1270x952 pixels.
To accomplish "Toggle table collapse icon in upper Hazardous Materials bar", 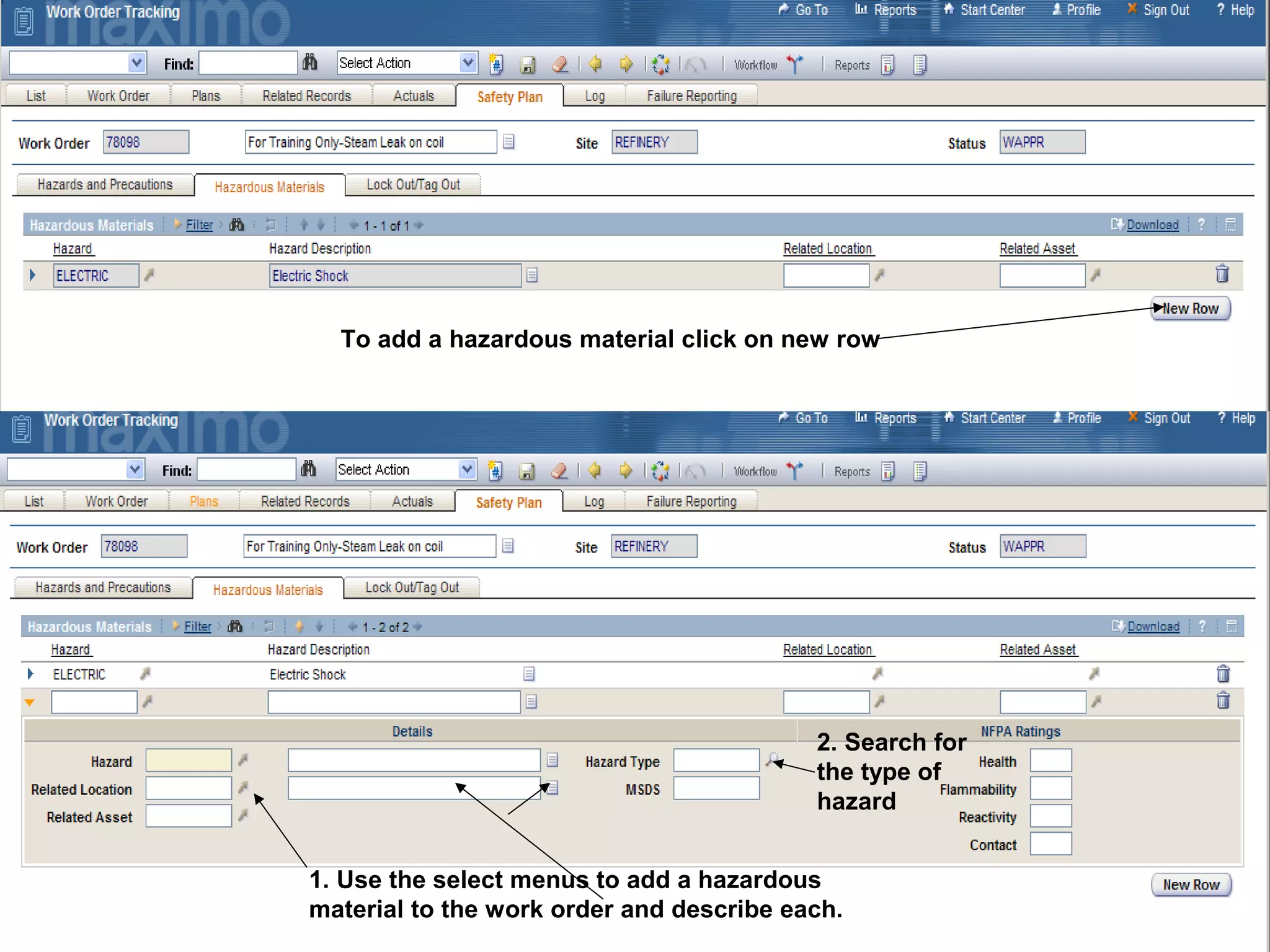I will pos(1230,224).
